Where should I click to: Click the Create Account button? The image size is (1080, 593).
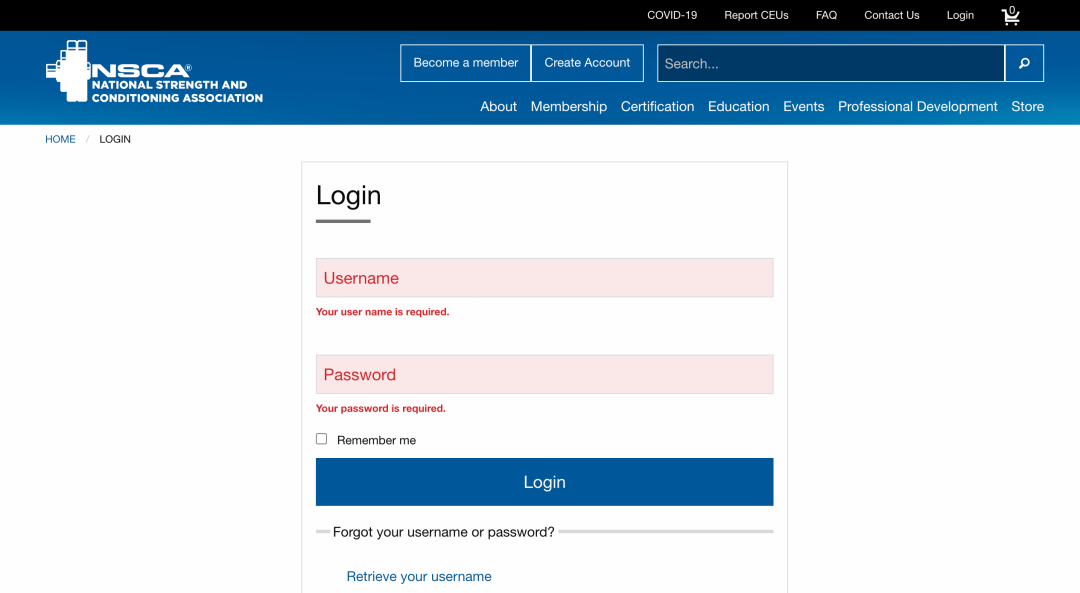coord(587,63)
